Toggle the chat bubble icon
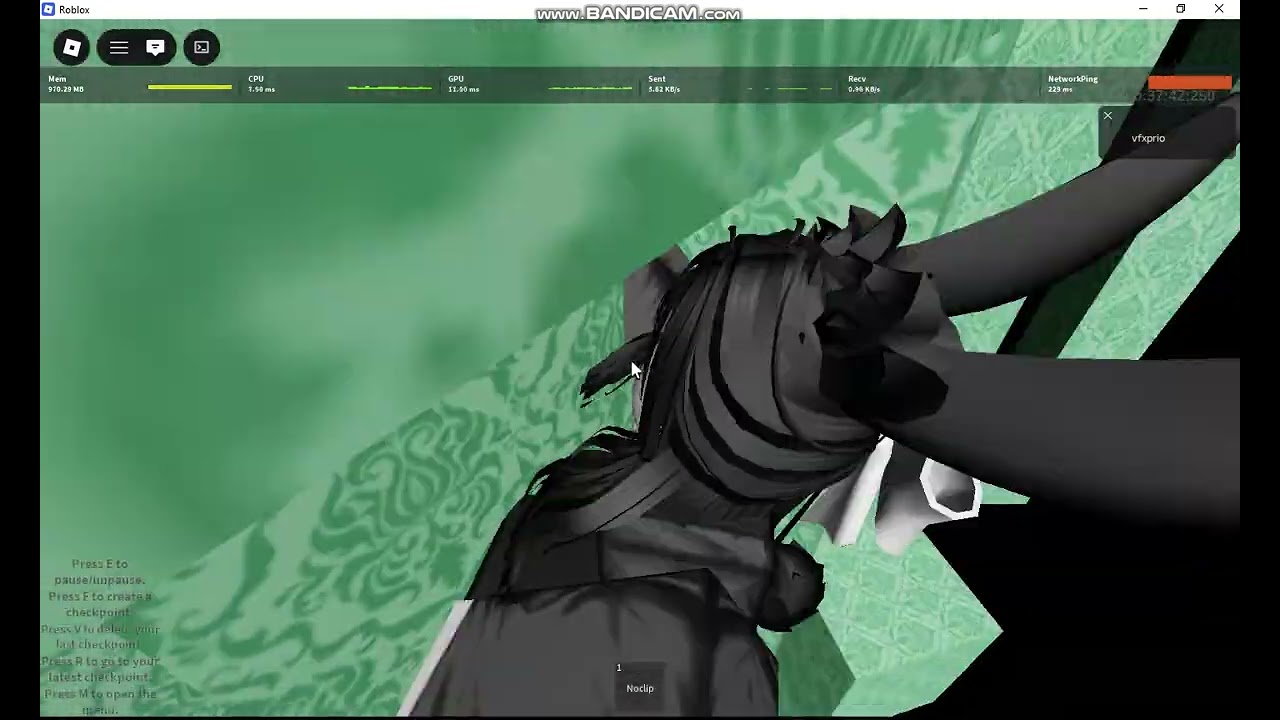1280x720 pixels. [x=155, y=47]
